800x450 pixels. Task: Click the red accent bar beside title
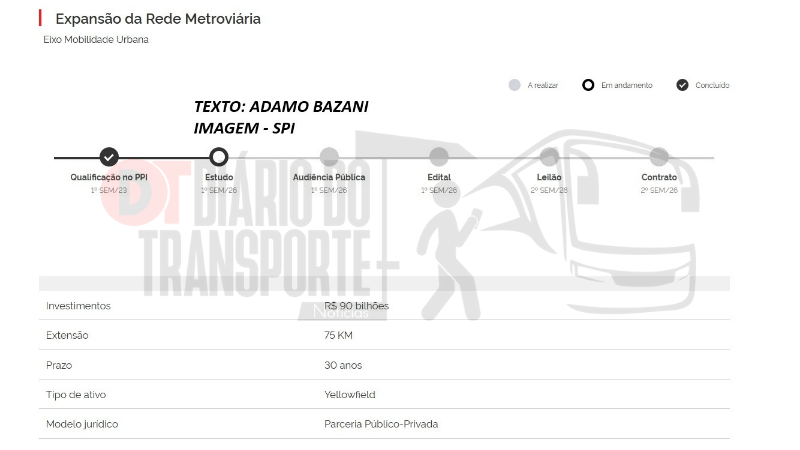pos(41,18)
